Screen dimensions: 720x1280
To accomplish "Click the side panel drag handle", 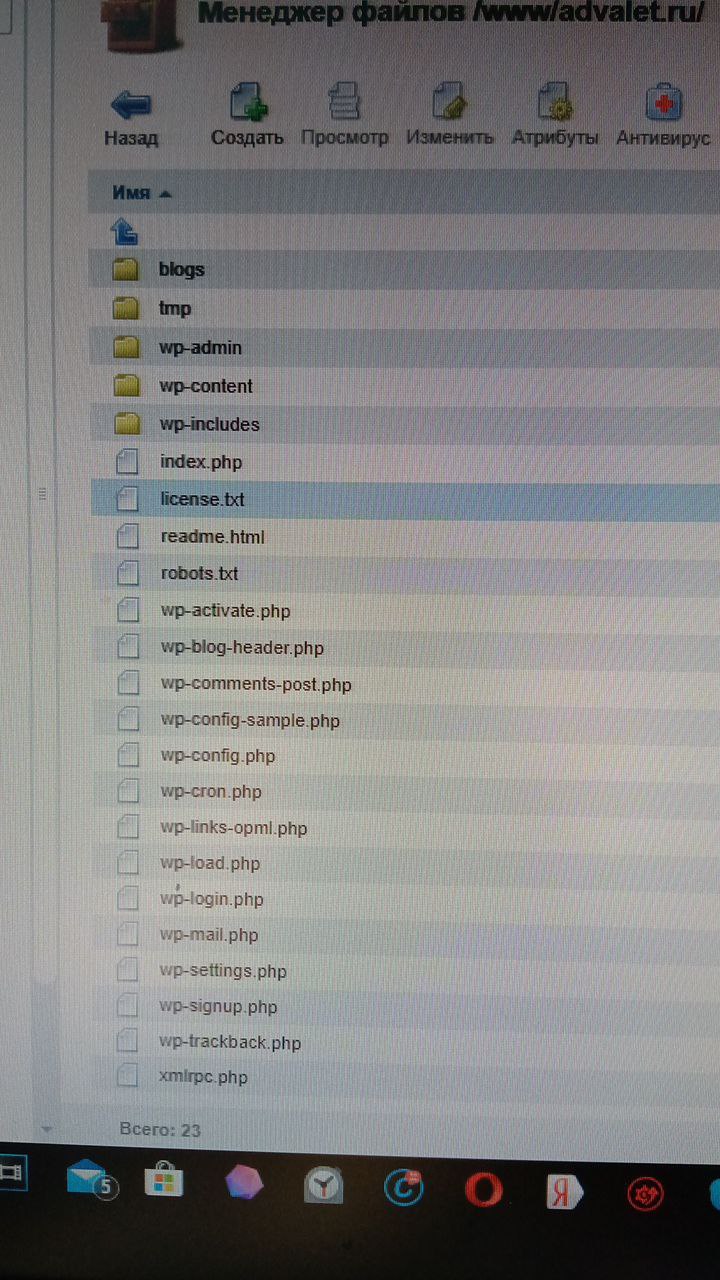I will (42, 493).
